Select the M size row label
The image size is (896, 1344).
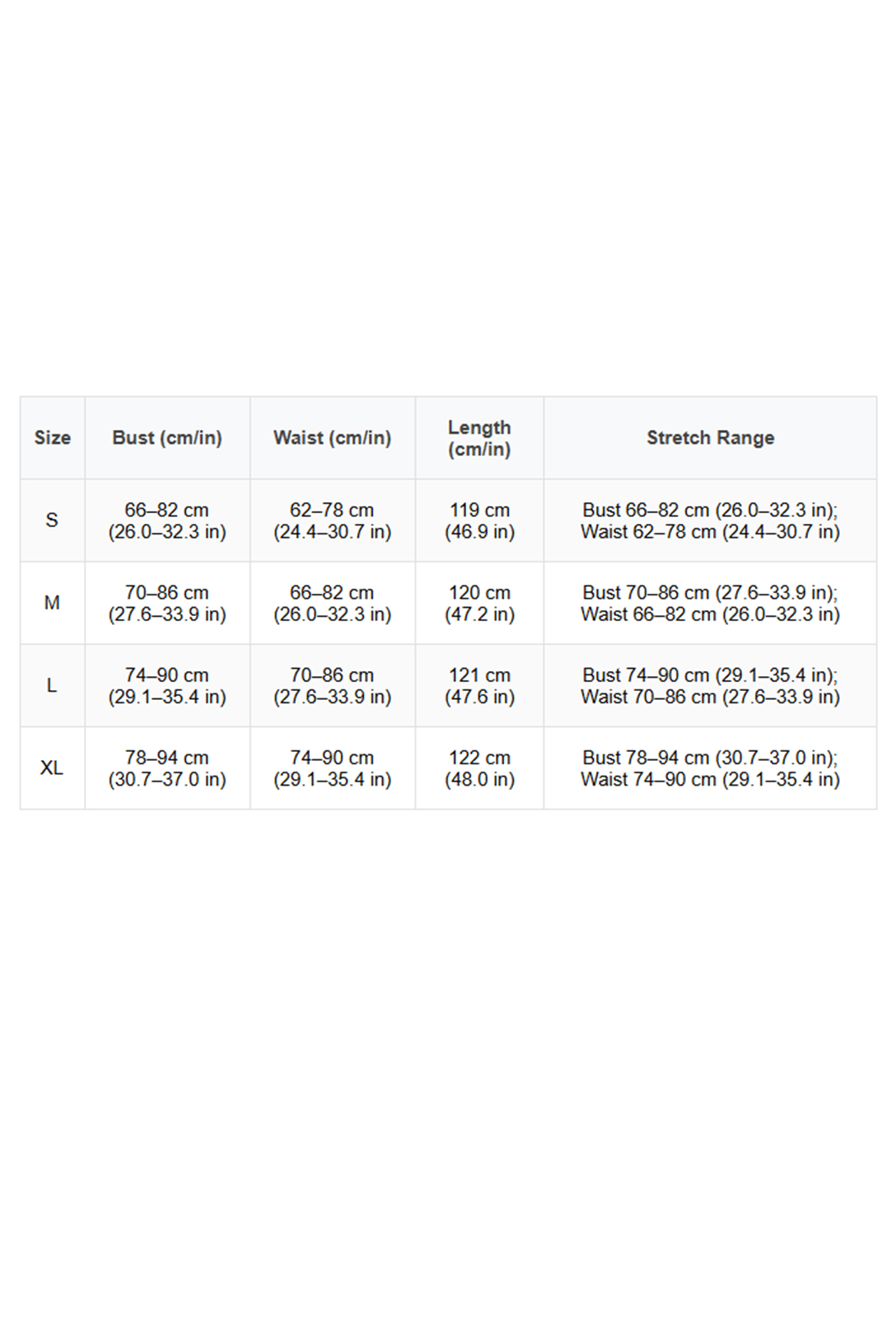pyautogui.click(x=52, y=603)
